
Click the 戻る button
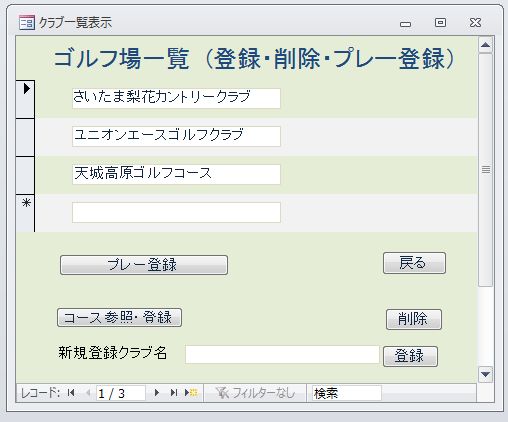click(x=414, y=263)
